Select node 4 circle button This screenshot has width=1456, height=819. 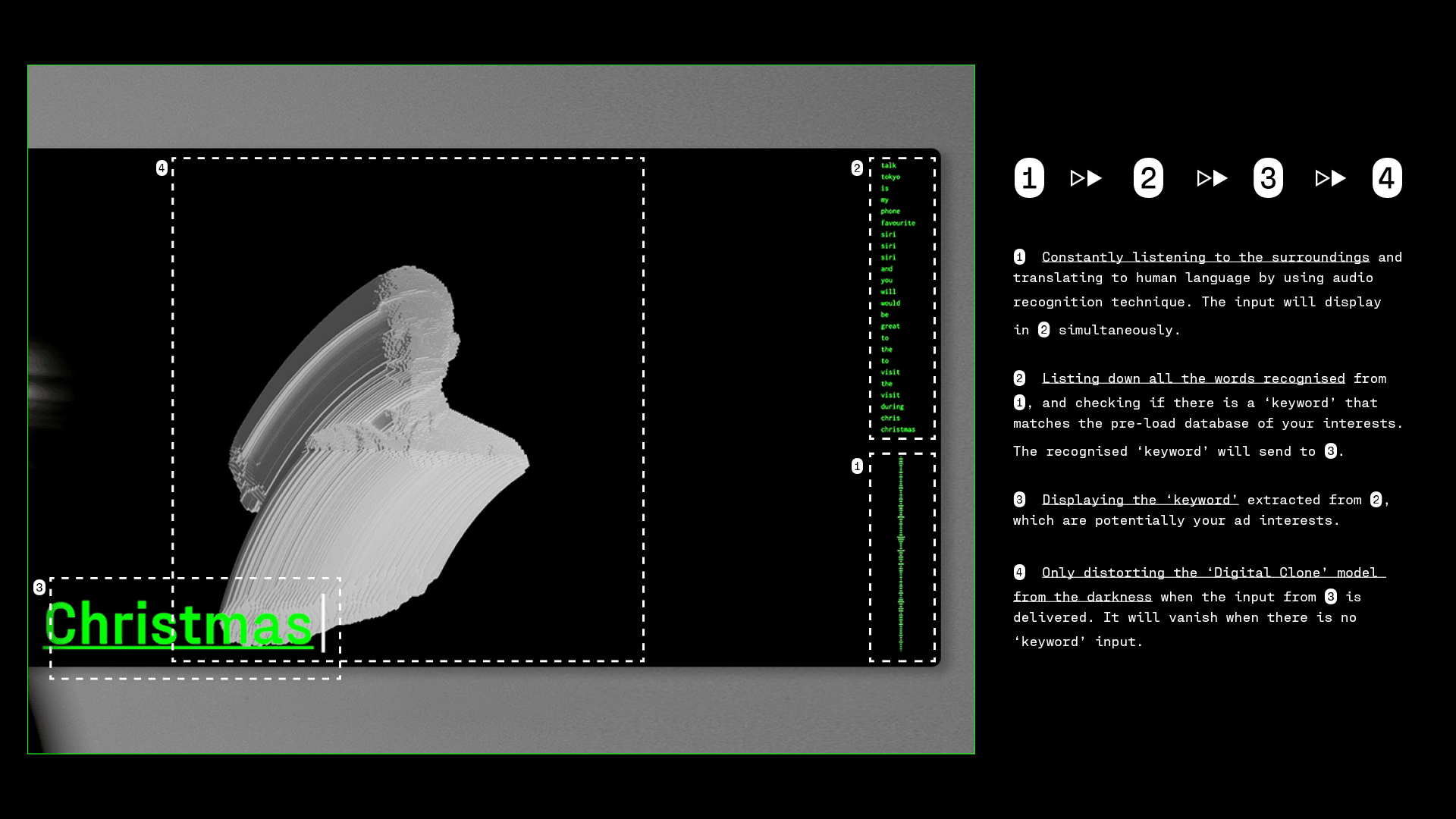[x=1387, y=178]
